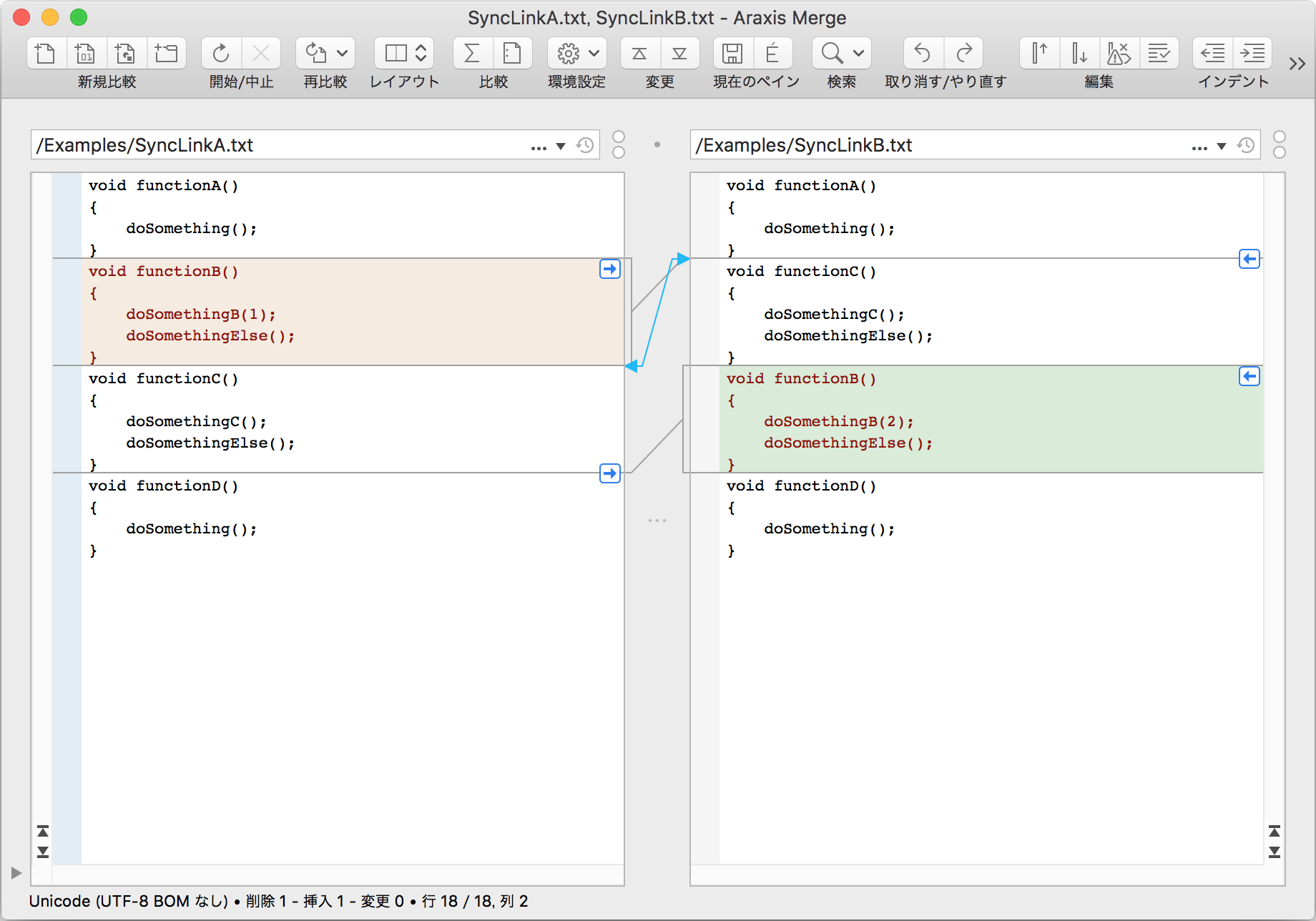Copy green functionB block to left pane

coord(1249,376)
